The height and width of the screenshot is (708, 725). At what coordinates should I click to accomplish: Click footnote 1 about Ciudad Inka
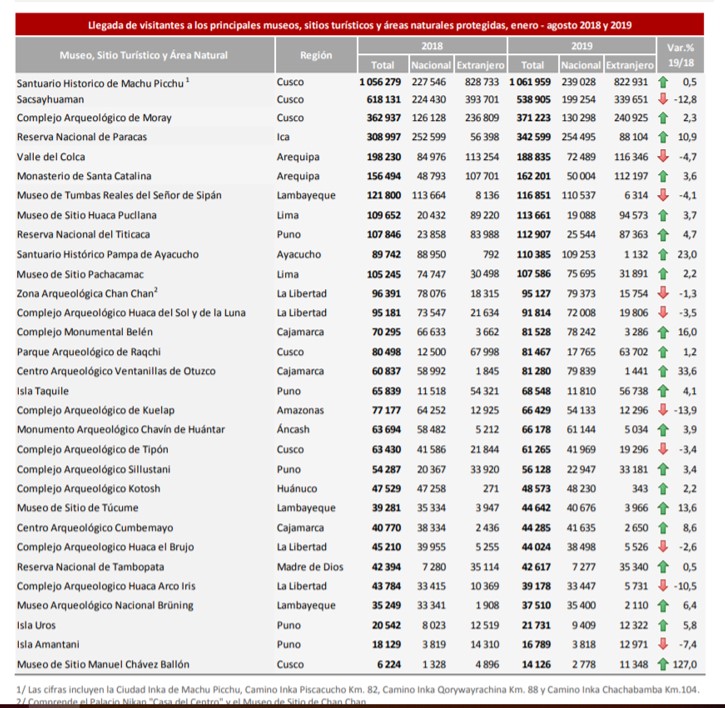(x=358, y=690)
